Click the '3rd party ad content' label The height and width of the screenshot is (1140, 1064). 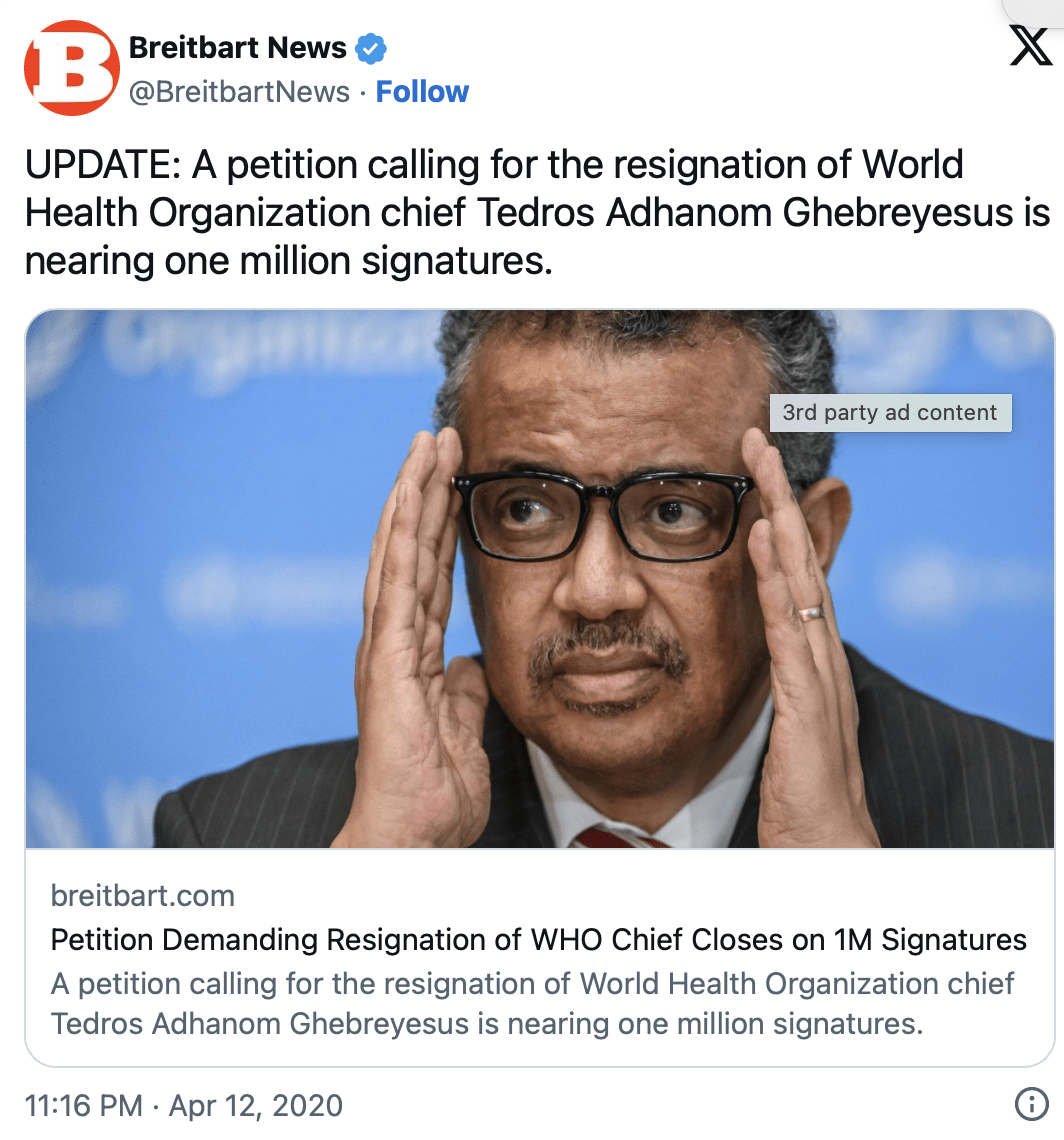[890, 412]
